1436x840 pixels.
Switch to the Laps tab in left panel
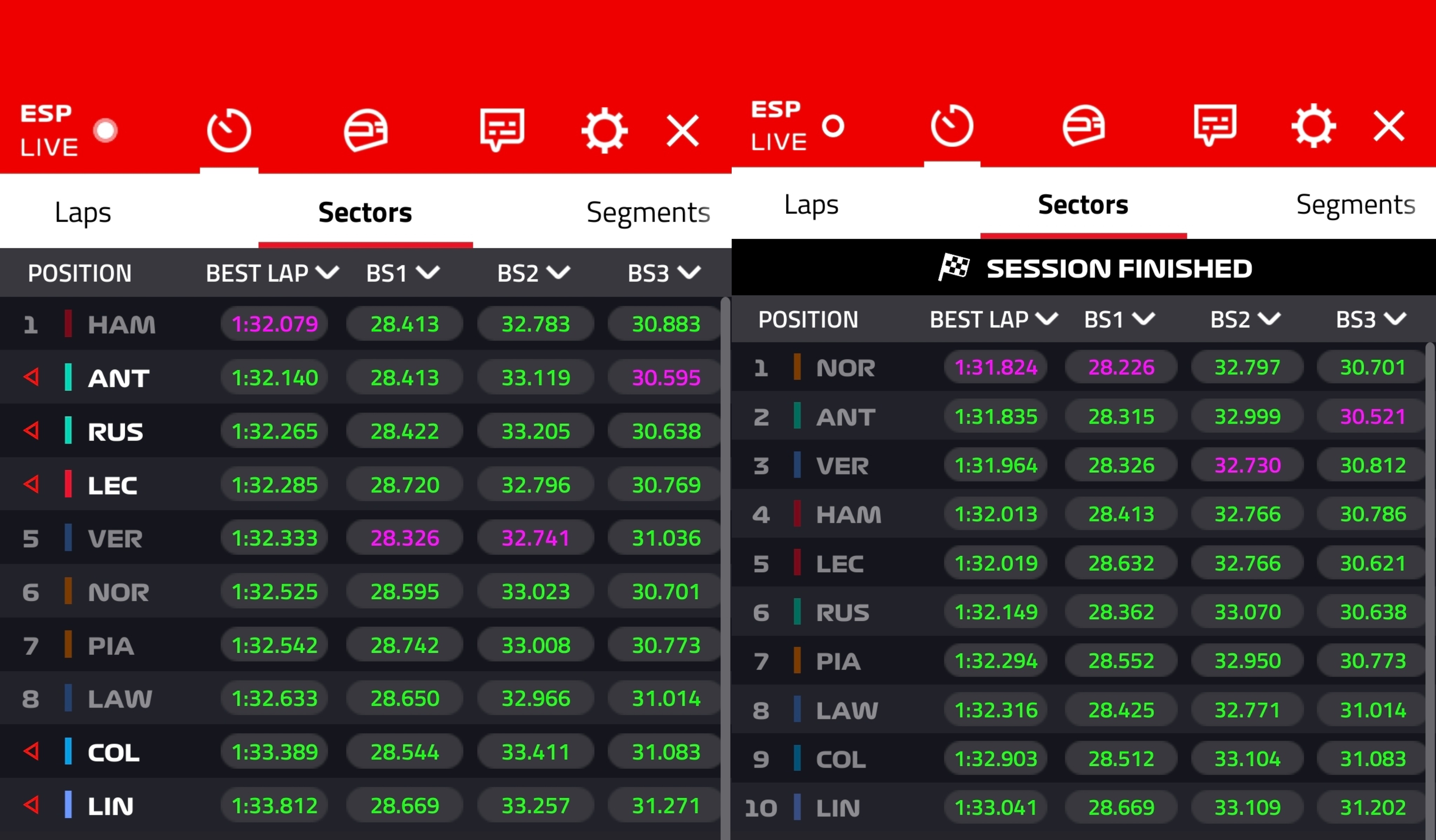click(x=83, y=212)
